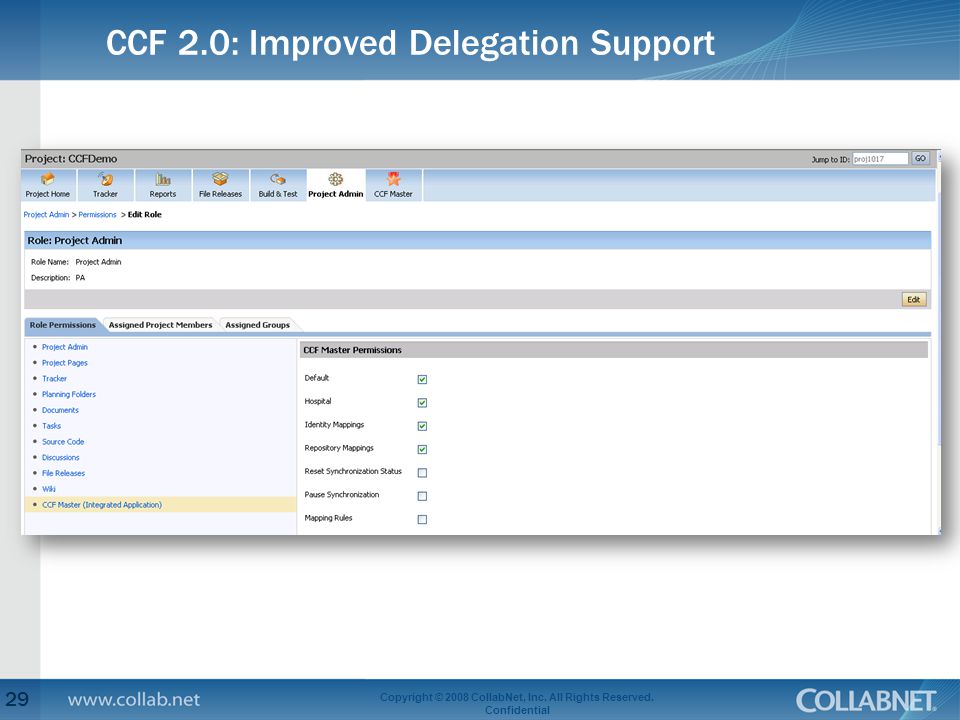Click the 'CCF Master Permissions' header
The height and width of the screenshot is (720, 960).
click(x=353, y=350)
